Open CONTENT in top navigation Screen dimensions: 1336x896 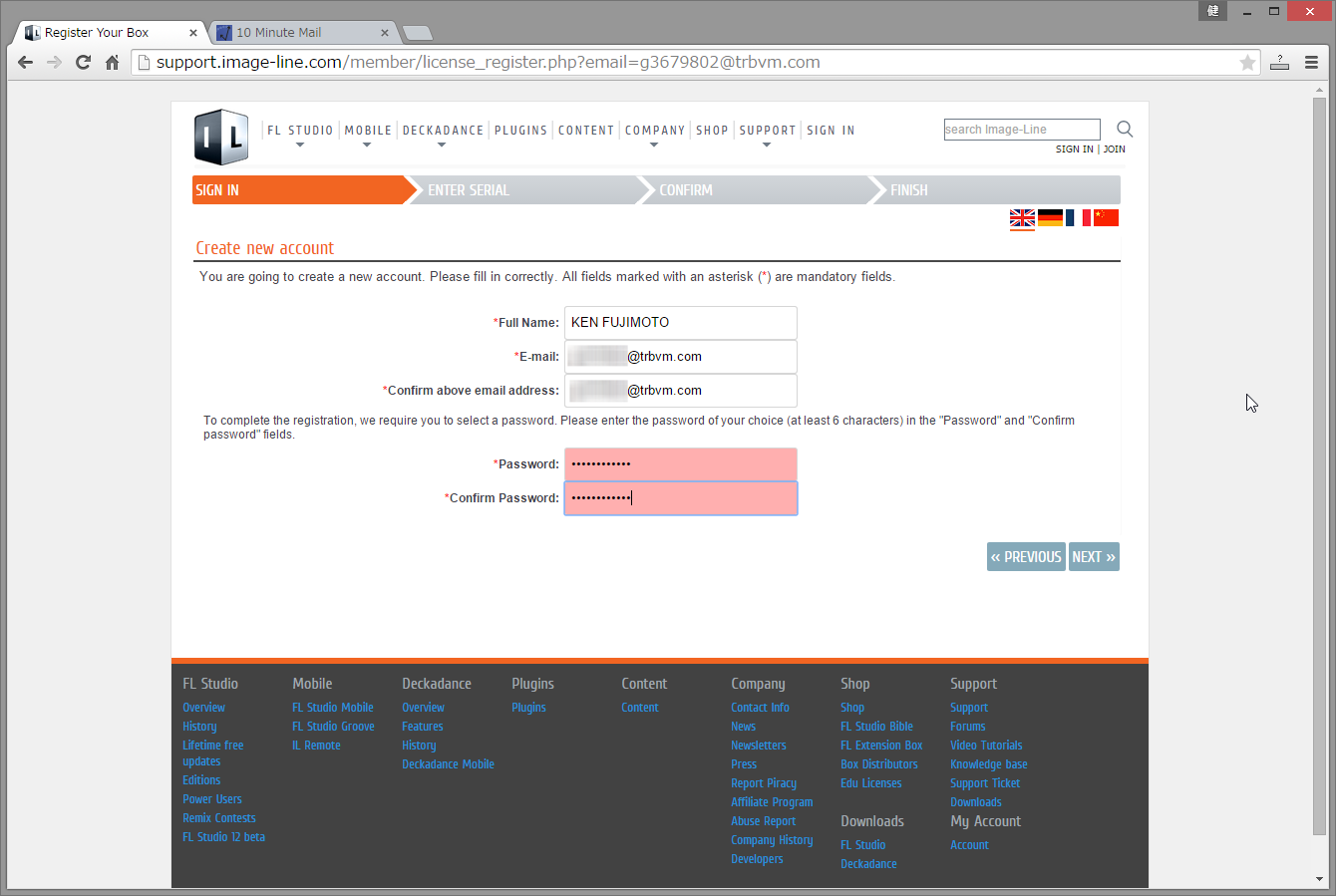pyautogui.click(x=586, y=131)
